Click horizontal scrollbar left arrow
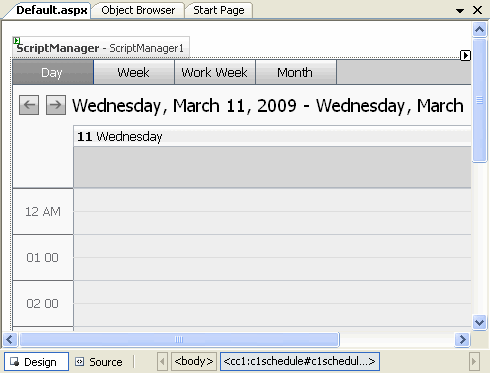Viewport: 490px width, 373px height. [10, 340]
